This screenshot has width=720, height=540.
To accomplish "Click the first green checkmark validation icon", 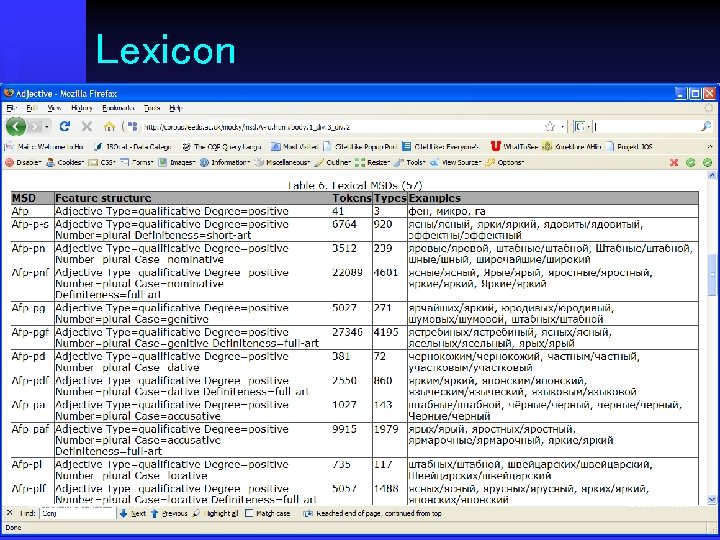I will (x=691, y=162).
